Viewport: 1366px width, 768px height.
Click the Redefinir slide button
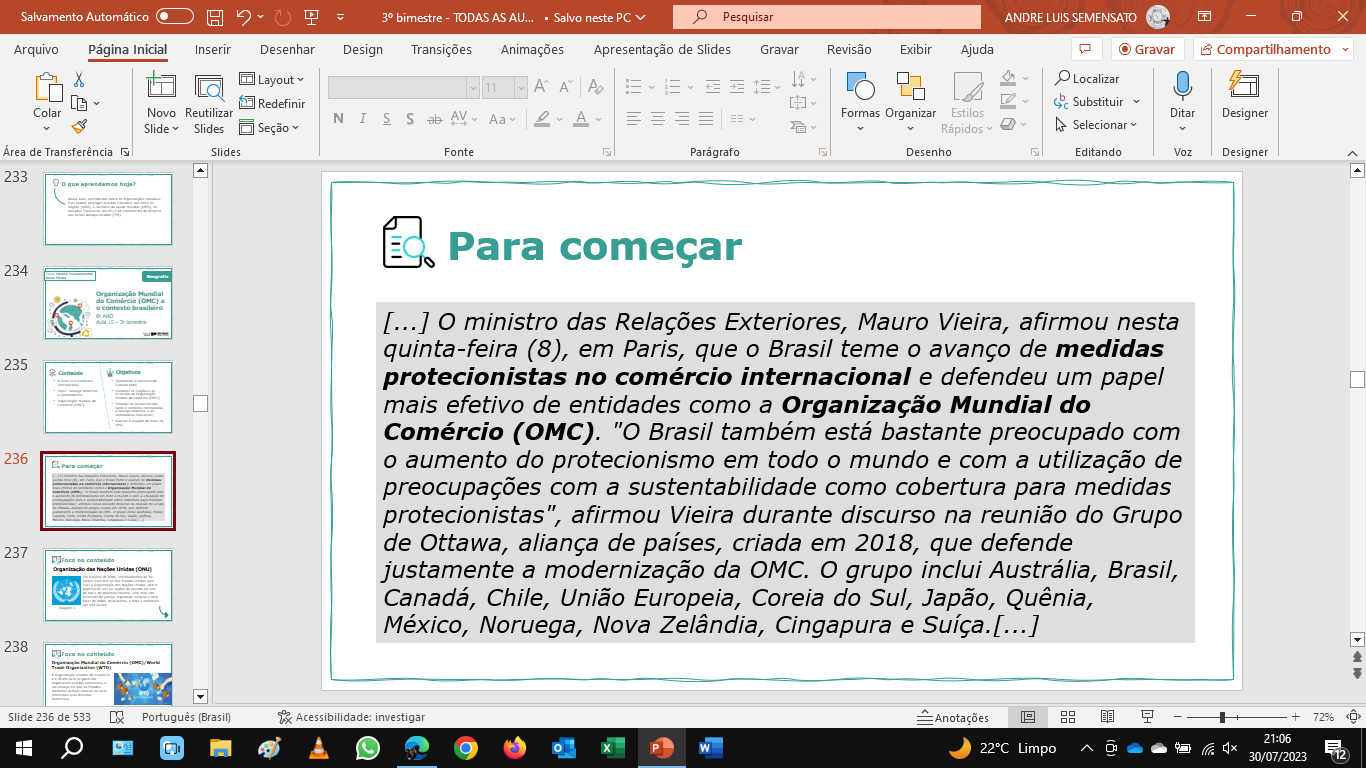(273, 104)
